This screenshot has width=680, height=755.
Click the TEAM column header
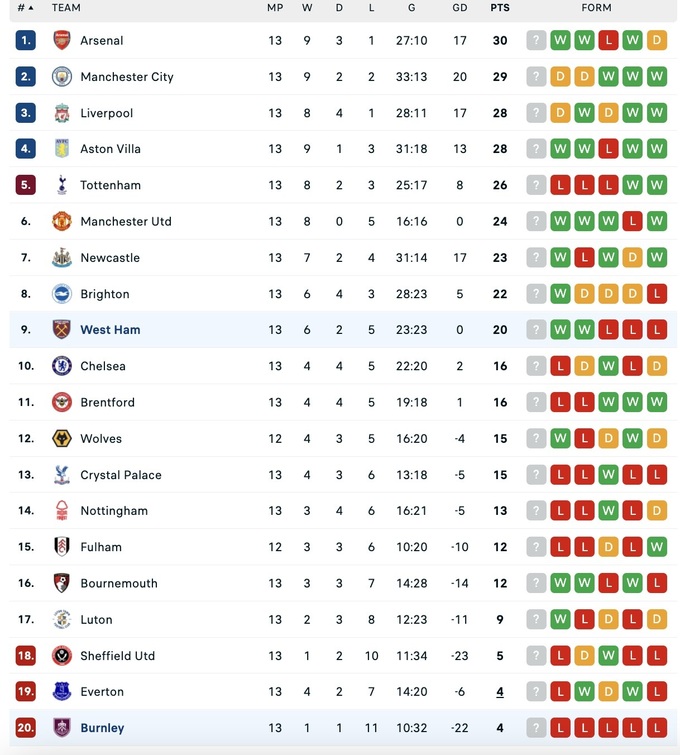[x=66, y=8]
